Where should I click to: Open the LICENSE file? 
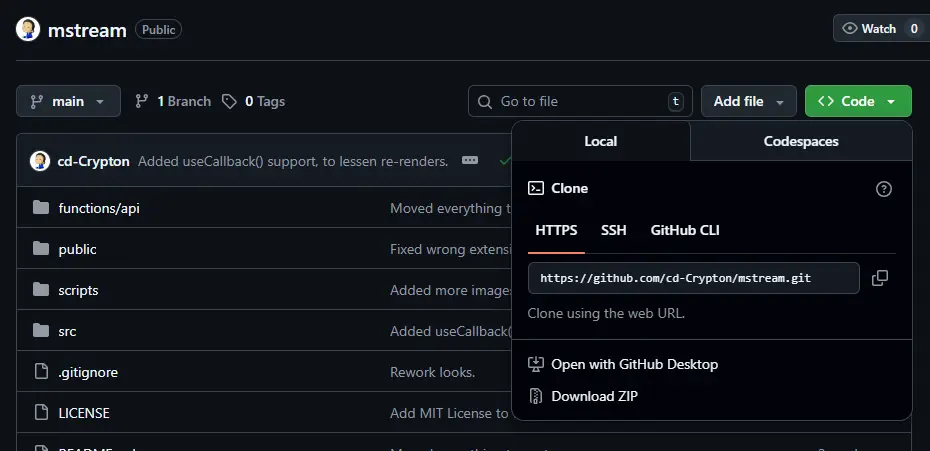pos(84,413)
